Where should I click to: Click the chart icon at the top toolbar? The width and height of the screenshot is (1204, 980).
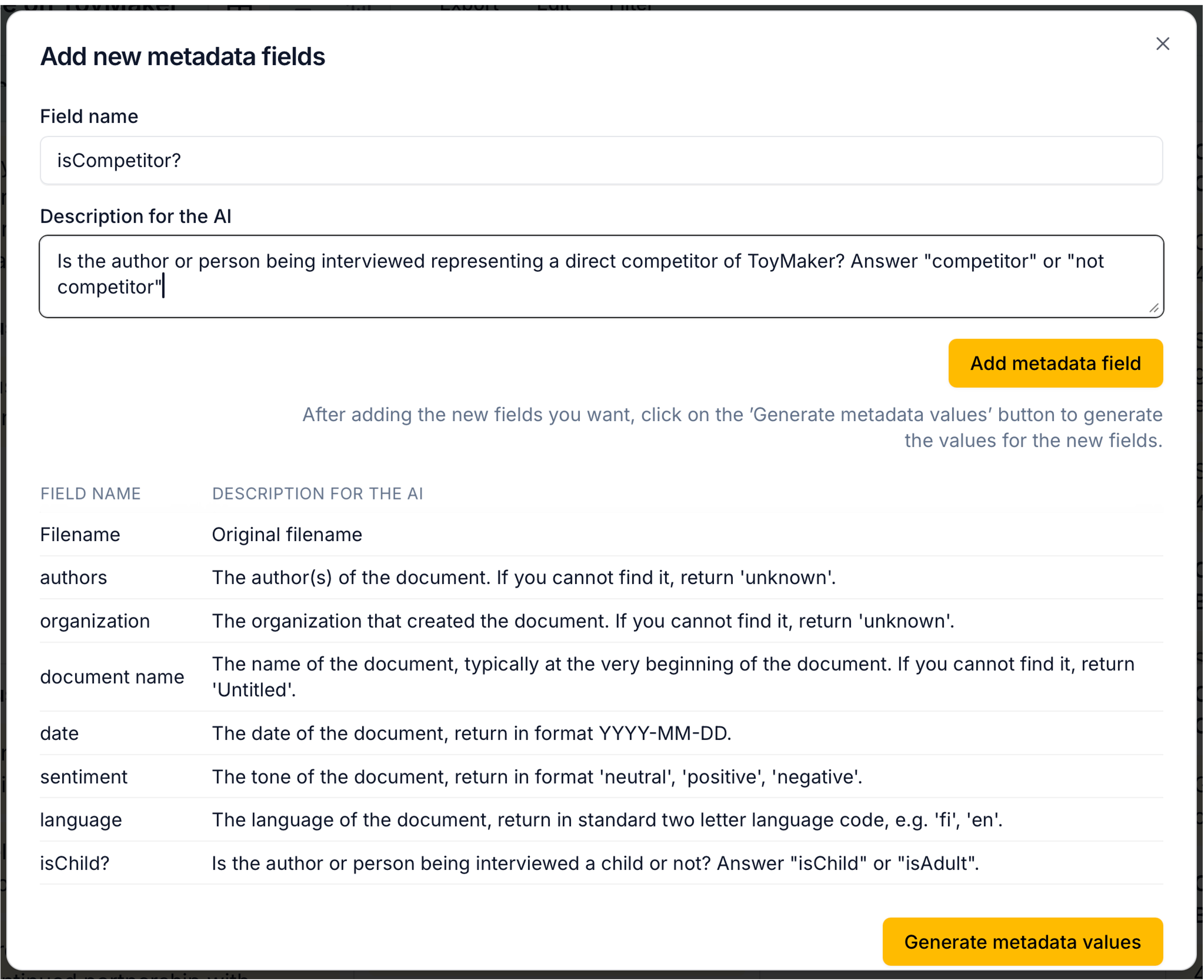coord(360,5)
